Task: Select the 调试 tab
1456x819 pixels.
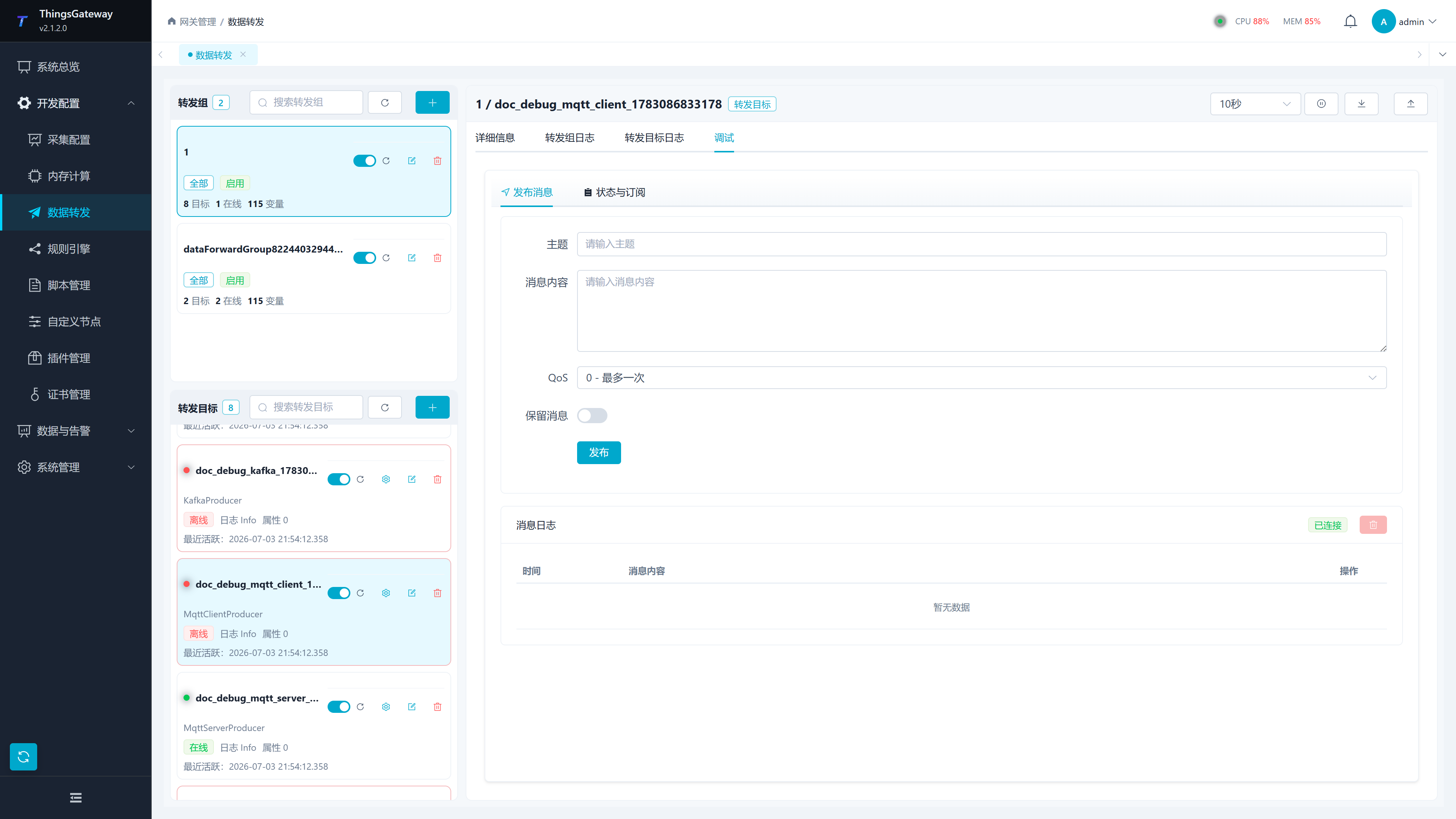Action: 724,137
